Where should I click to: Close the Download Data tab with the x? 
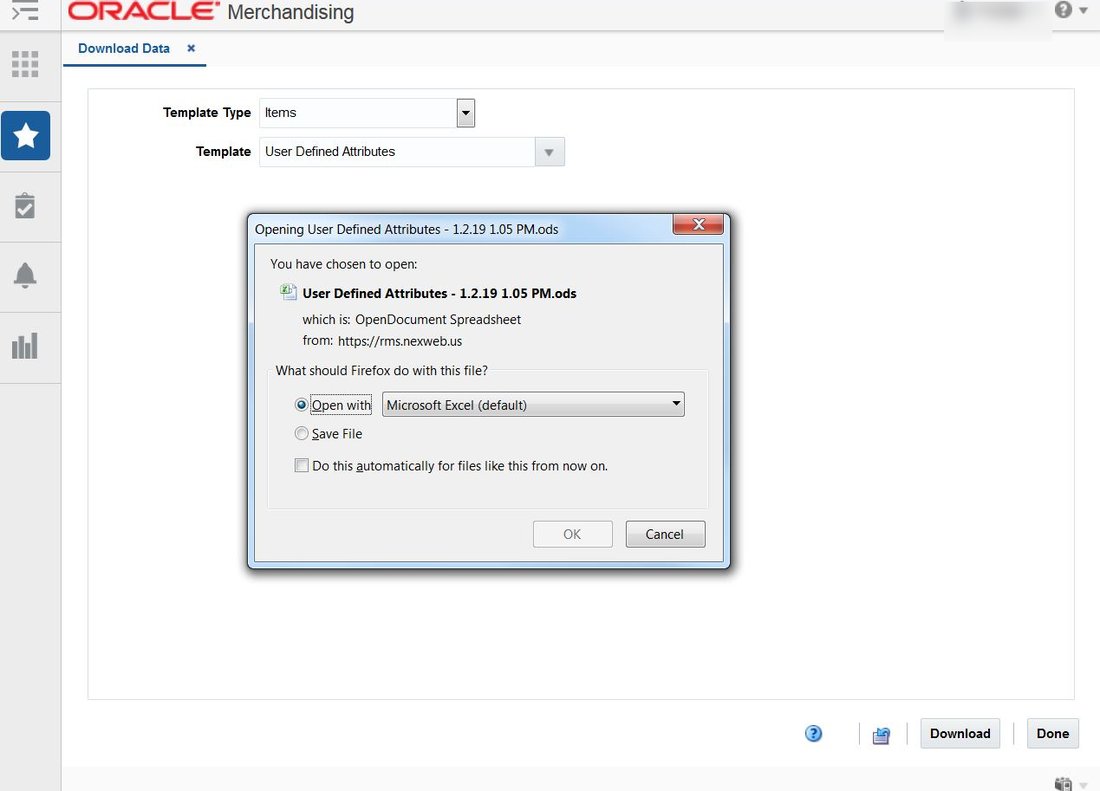click(191, 48)
